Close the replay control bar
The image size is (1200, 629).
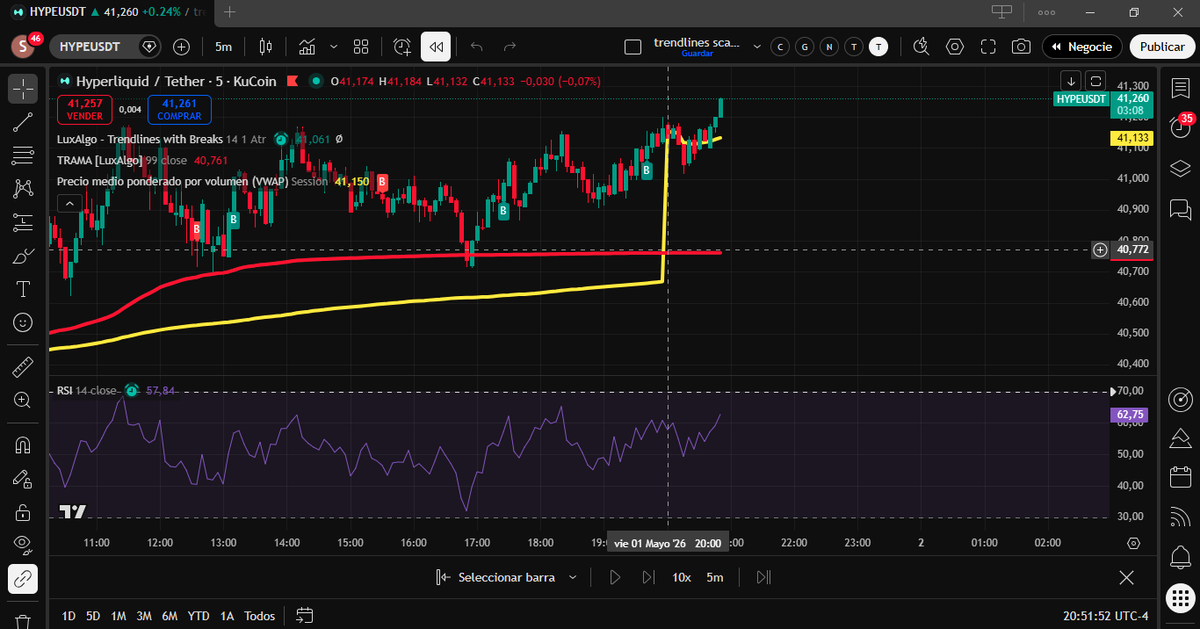coord(1127,577)
